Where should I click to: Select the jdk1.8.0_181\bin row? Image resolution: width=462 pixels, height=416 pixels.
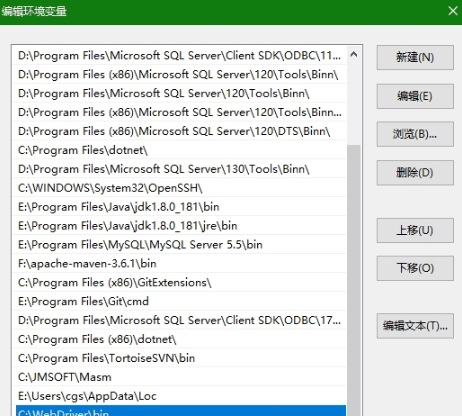(180, 207)
